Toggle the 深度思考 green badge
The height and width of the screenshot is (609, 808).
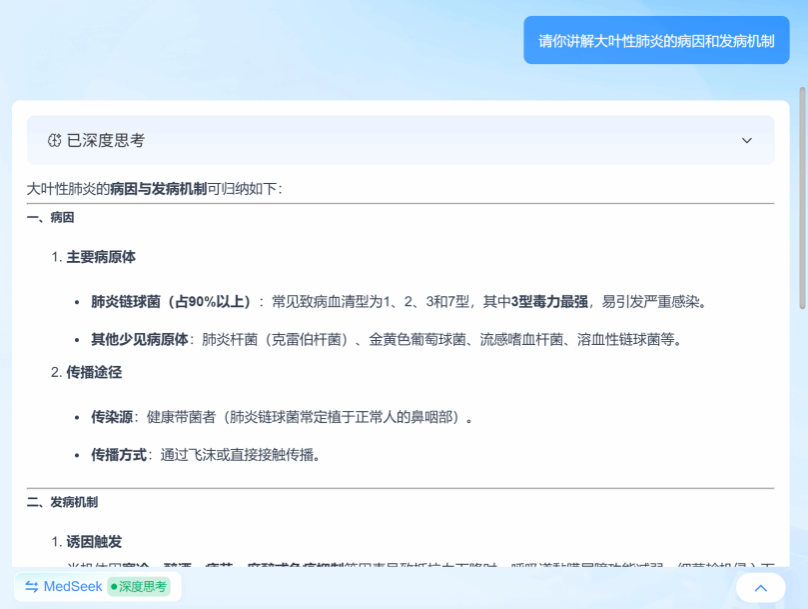139,586
